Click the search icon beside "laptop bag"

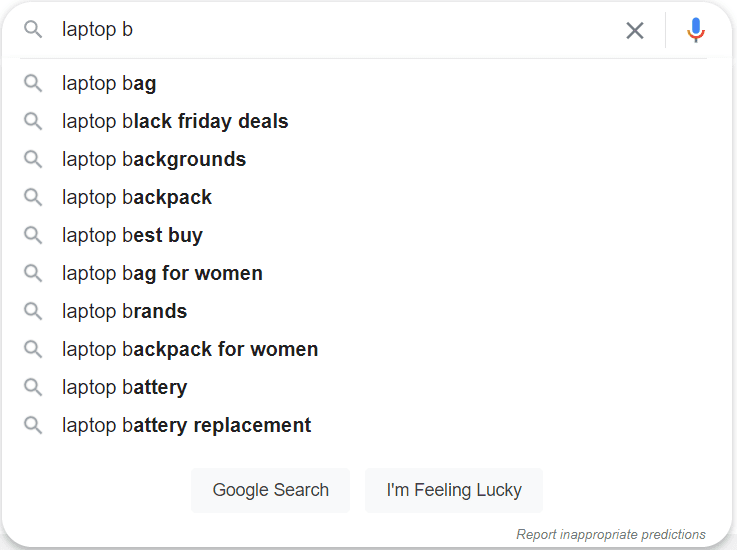33,83
